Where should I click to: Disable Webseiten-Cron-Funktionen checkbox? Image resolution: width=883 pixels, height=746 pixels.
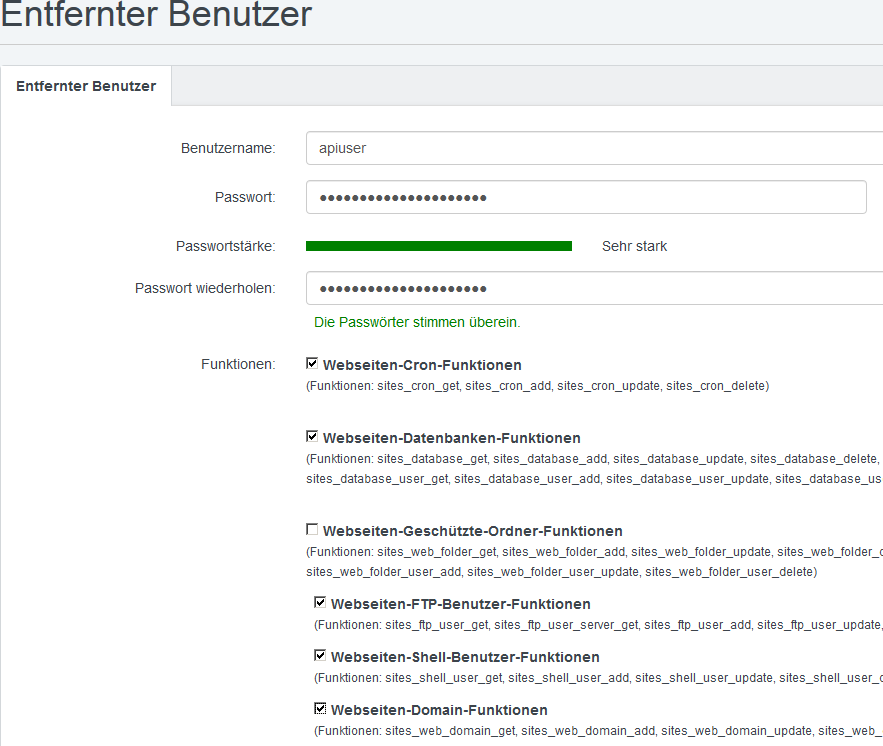(311, 363)
